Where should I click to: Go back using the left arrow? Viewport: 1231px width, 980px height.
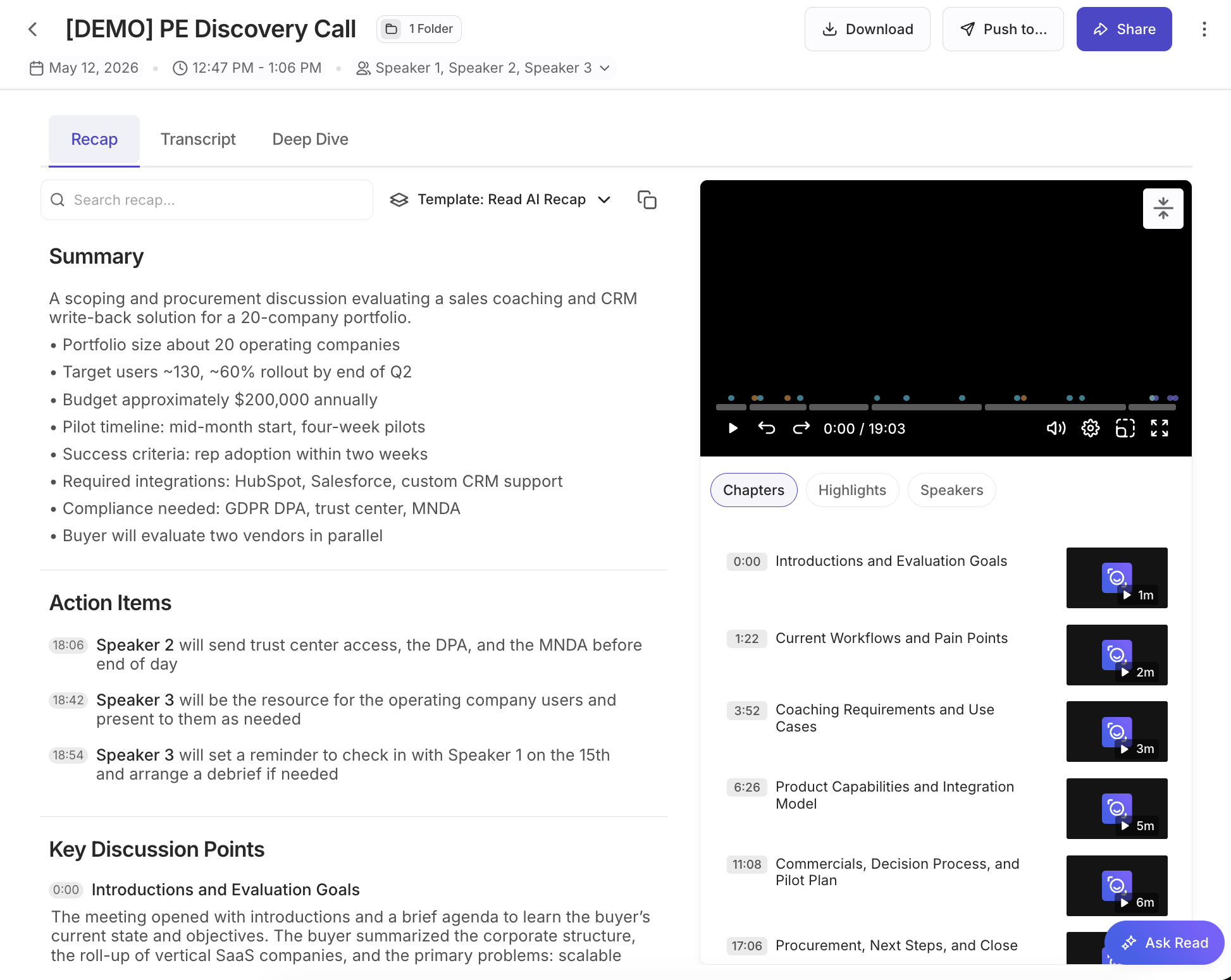point(33,29)
